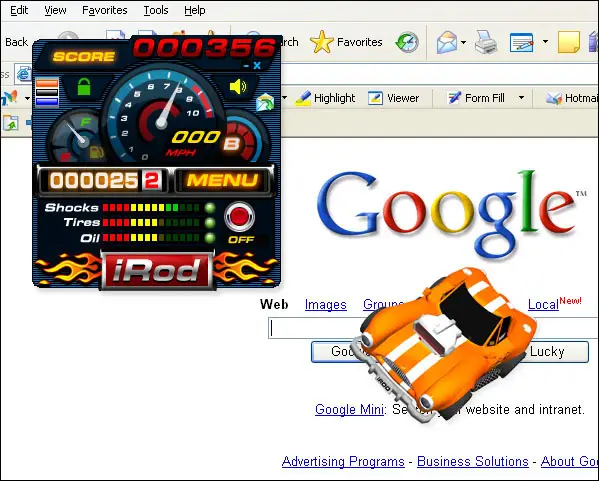The width and height of the screenshot is (599, 481).
Task: Click the Favorites star toolbar button
Action: click(346, 42)
